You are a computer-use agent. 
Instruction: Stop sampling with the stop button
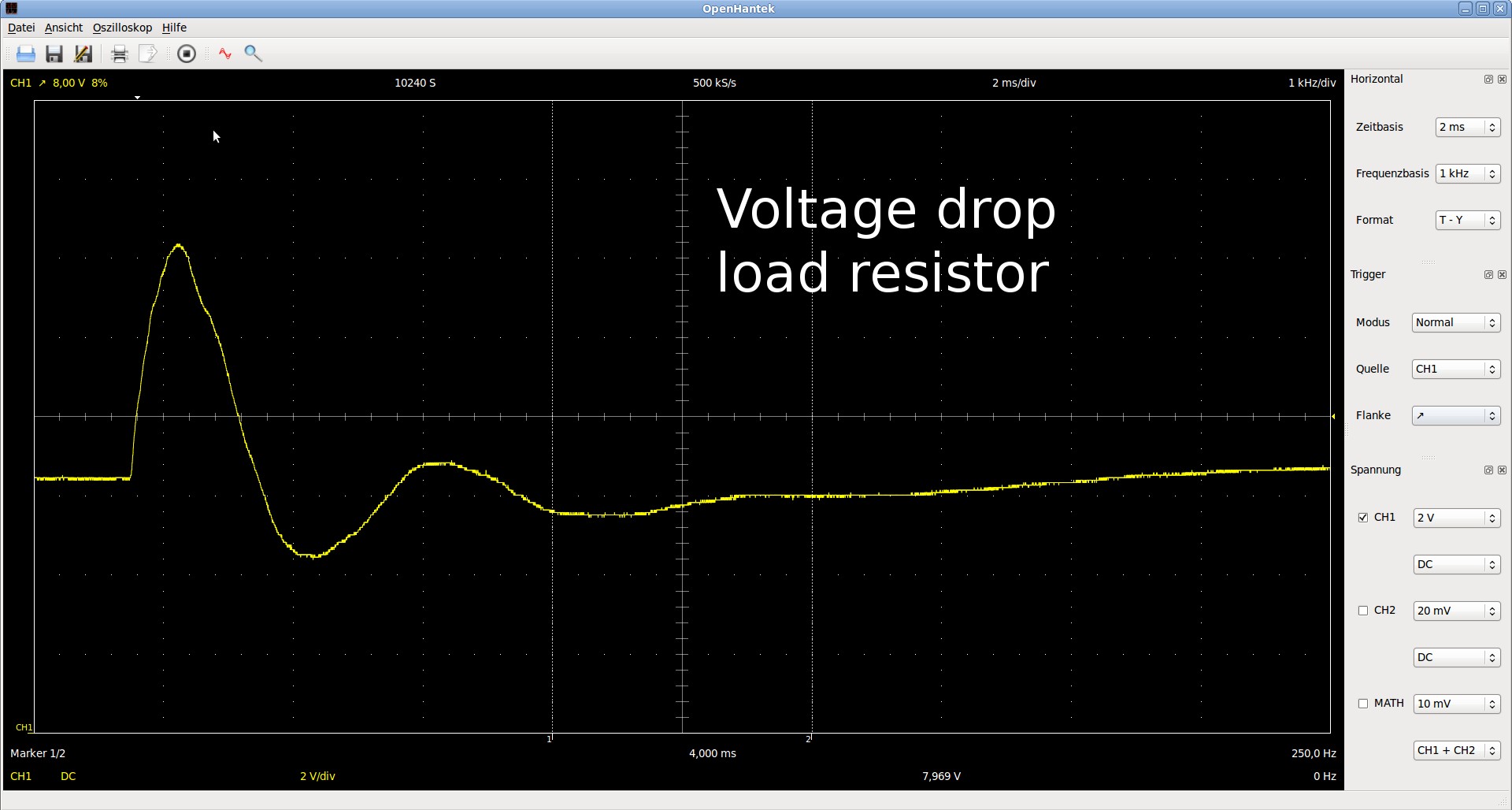click(x=187, y=54)
